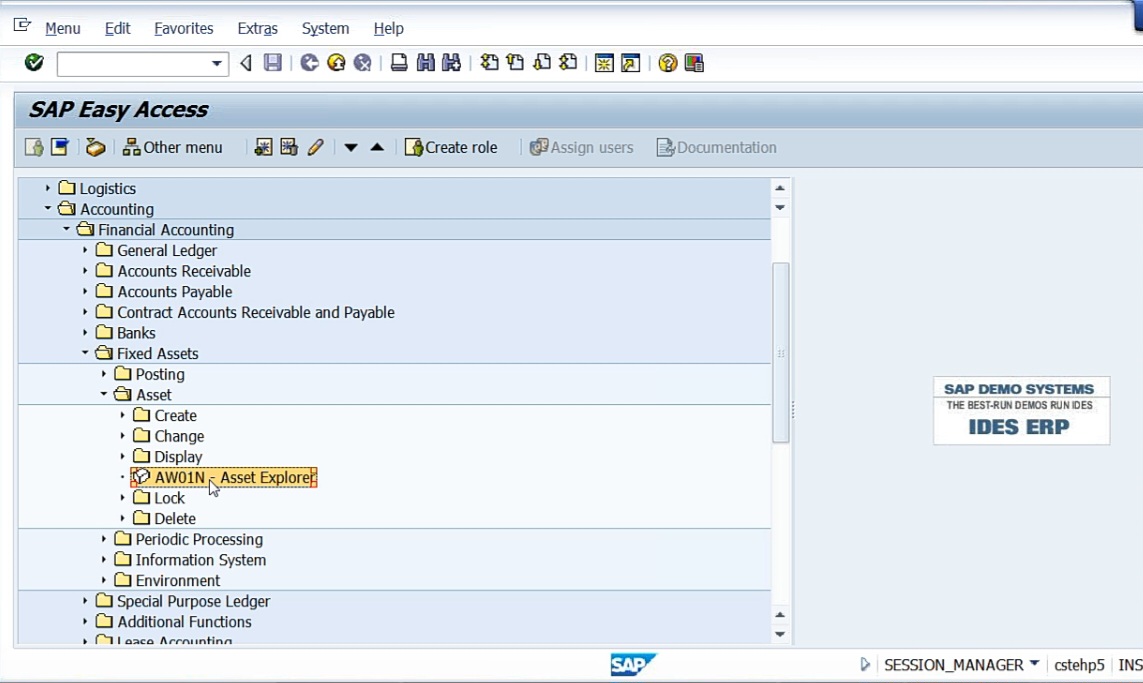Click the yellow Help question mark icon
The image size is (1143, 683).
coord(667,63)
